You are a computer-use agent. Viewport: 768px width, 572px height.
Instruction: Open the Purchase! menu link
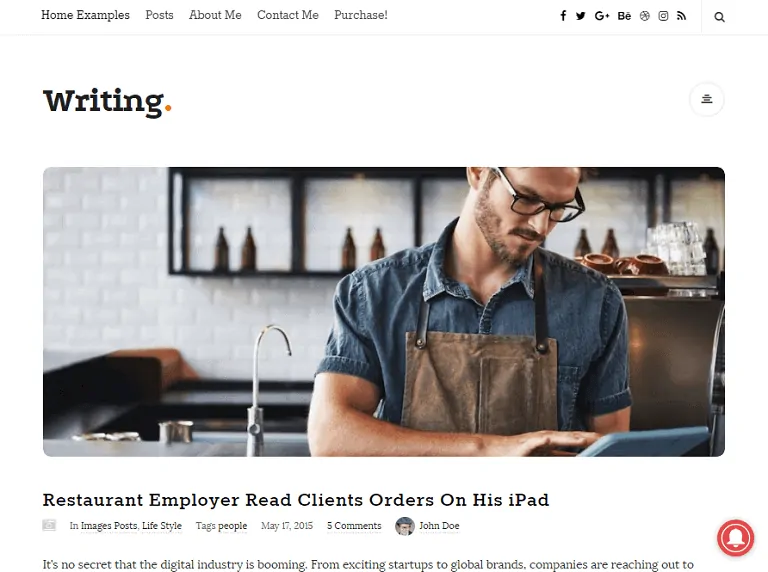point(360,15)
